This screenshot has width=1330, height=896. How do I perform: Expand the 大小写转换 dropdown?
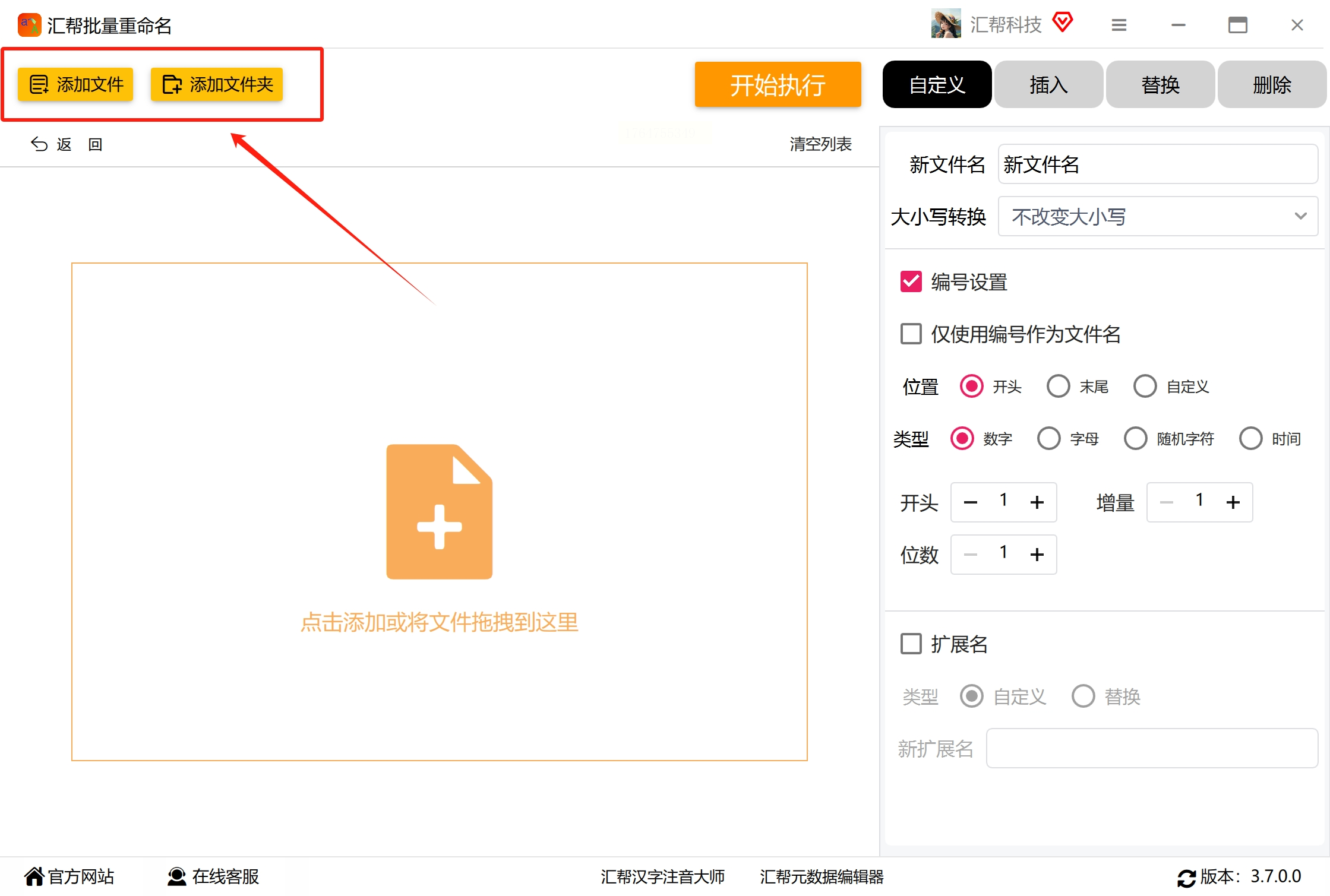1157,216
